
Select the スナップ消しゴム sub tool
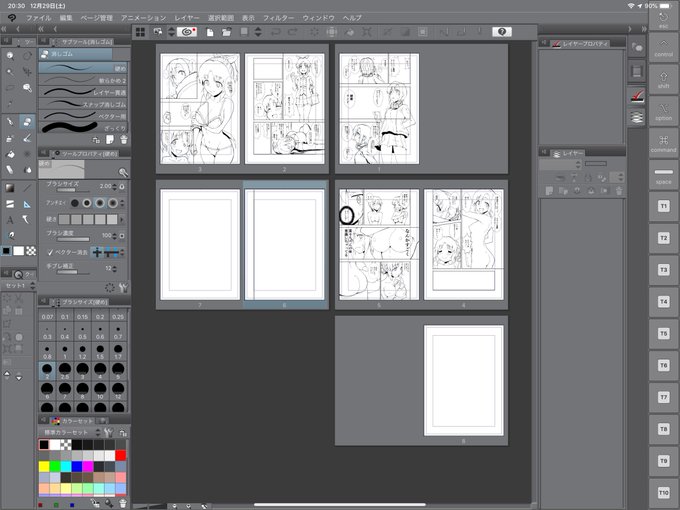[x=83, y=104]
